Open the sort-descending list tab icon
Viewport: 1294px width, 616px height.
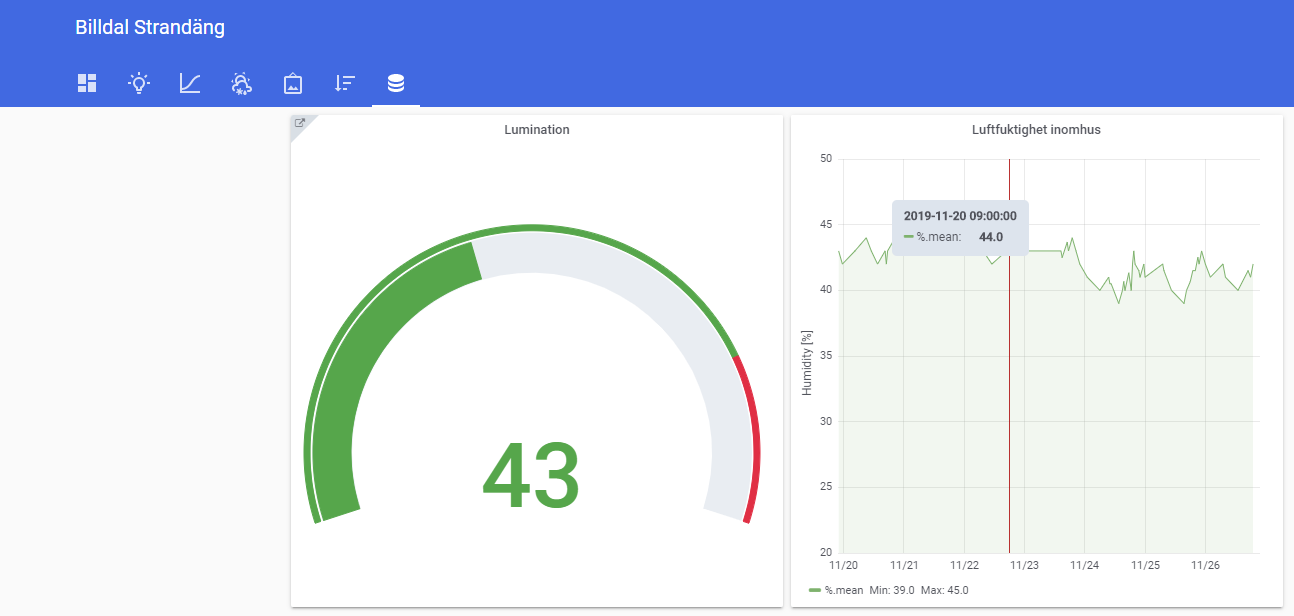coord(344,83)
